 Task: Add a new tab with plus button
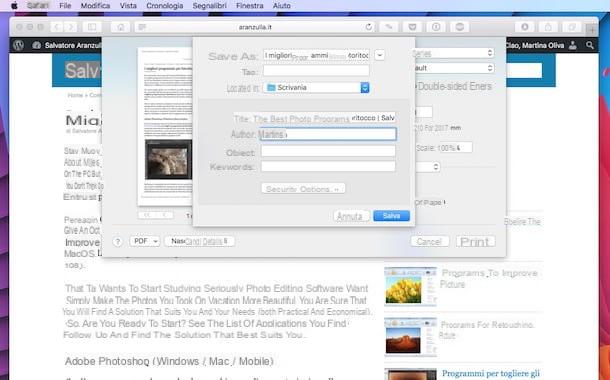[x=591, y=29]
